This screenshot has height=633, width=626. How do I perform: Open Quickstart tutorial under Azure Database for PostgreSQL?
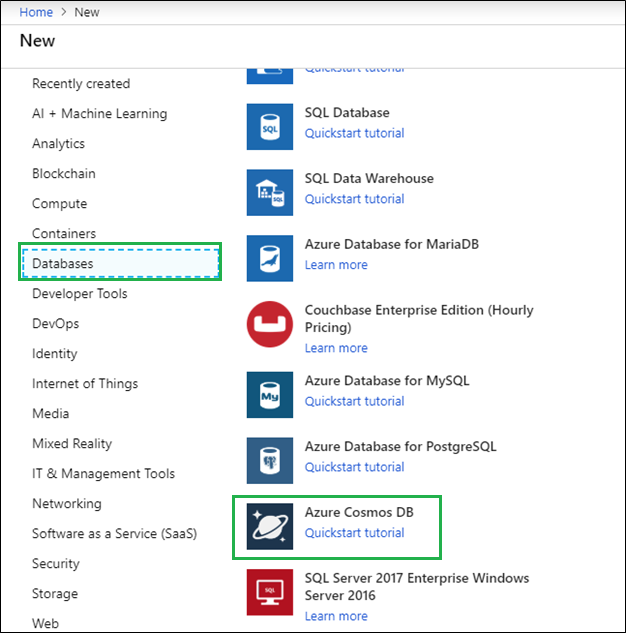point(354,467)
